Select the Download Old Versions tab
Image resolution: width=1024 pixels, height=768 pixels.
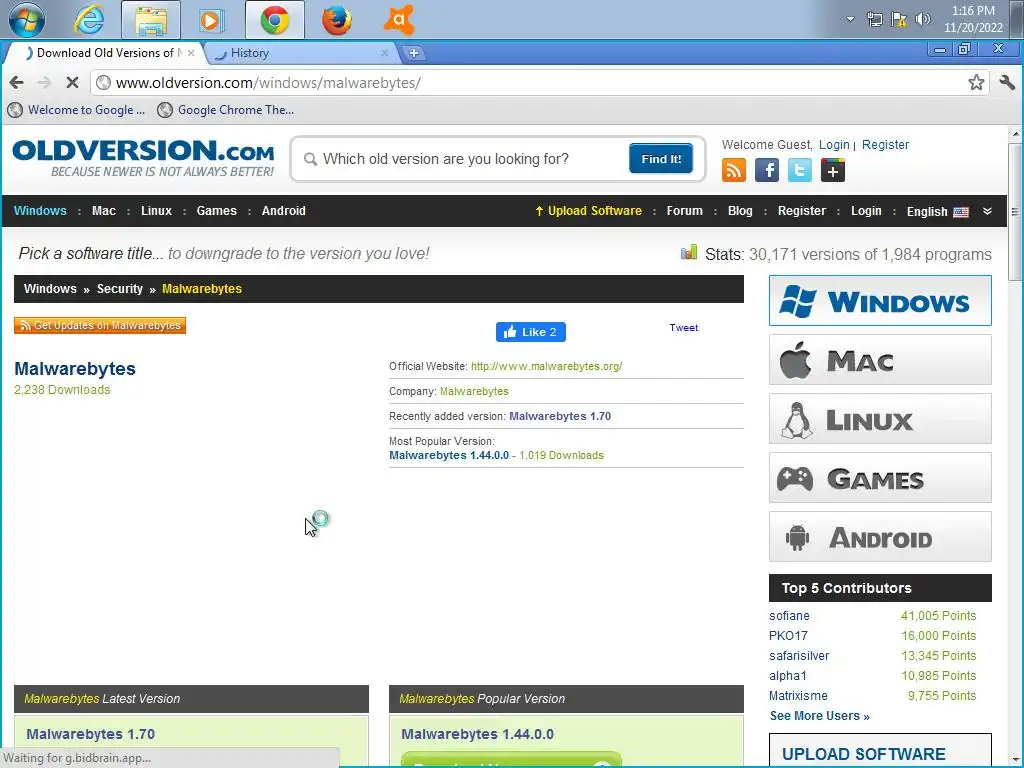tap(106, 53)
